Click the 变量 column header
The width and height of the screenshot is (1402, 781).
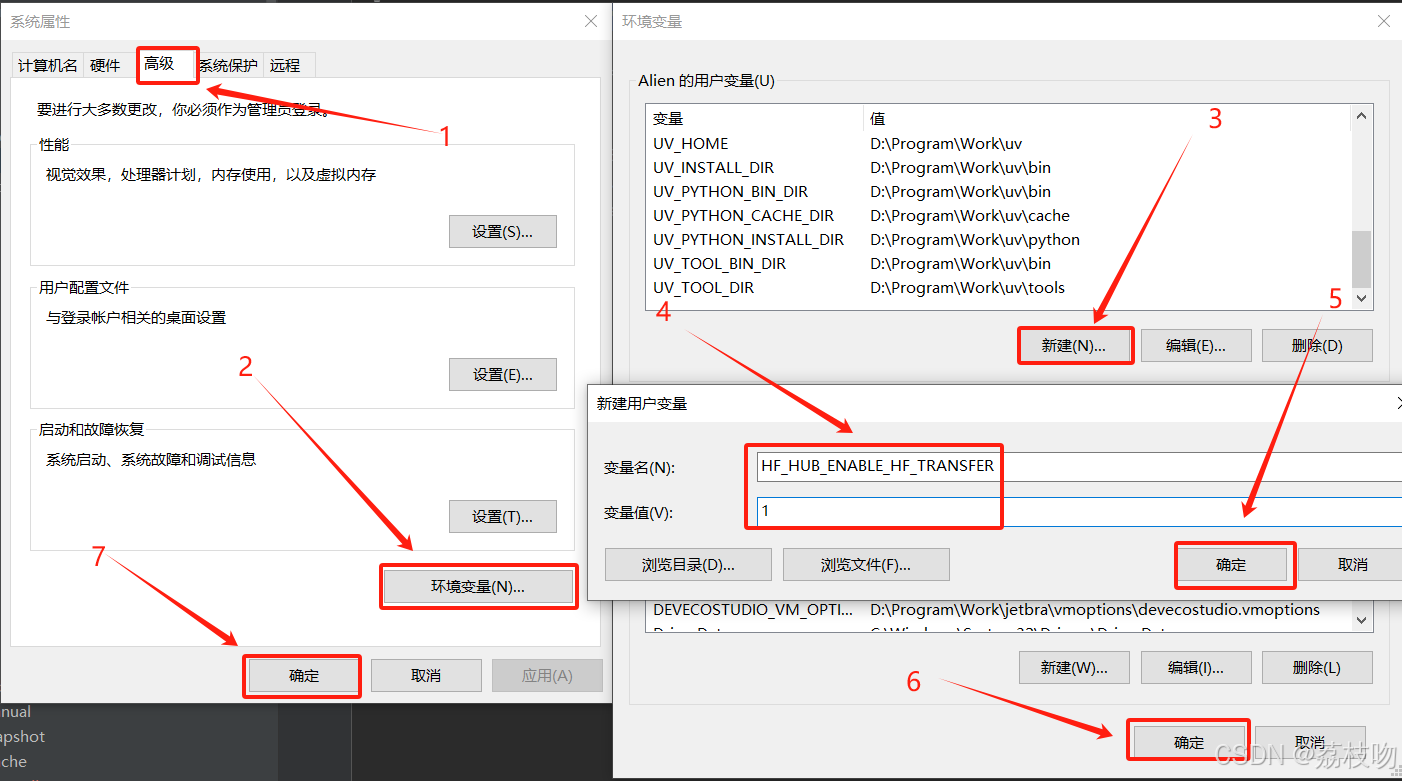754,119
